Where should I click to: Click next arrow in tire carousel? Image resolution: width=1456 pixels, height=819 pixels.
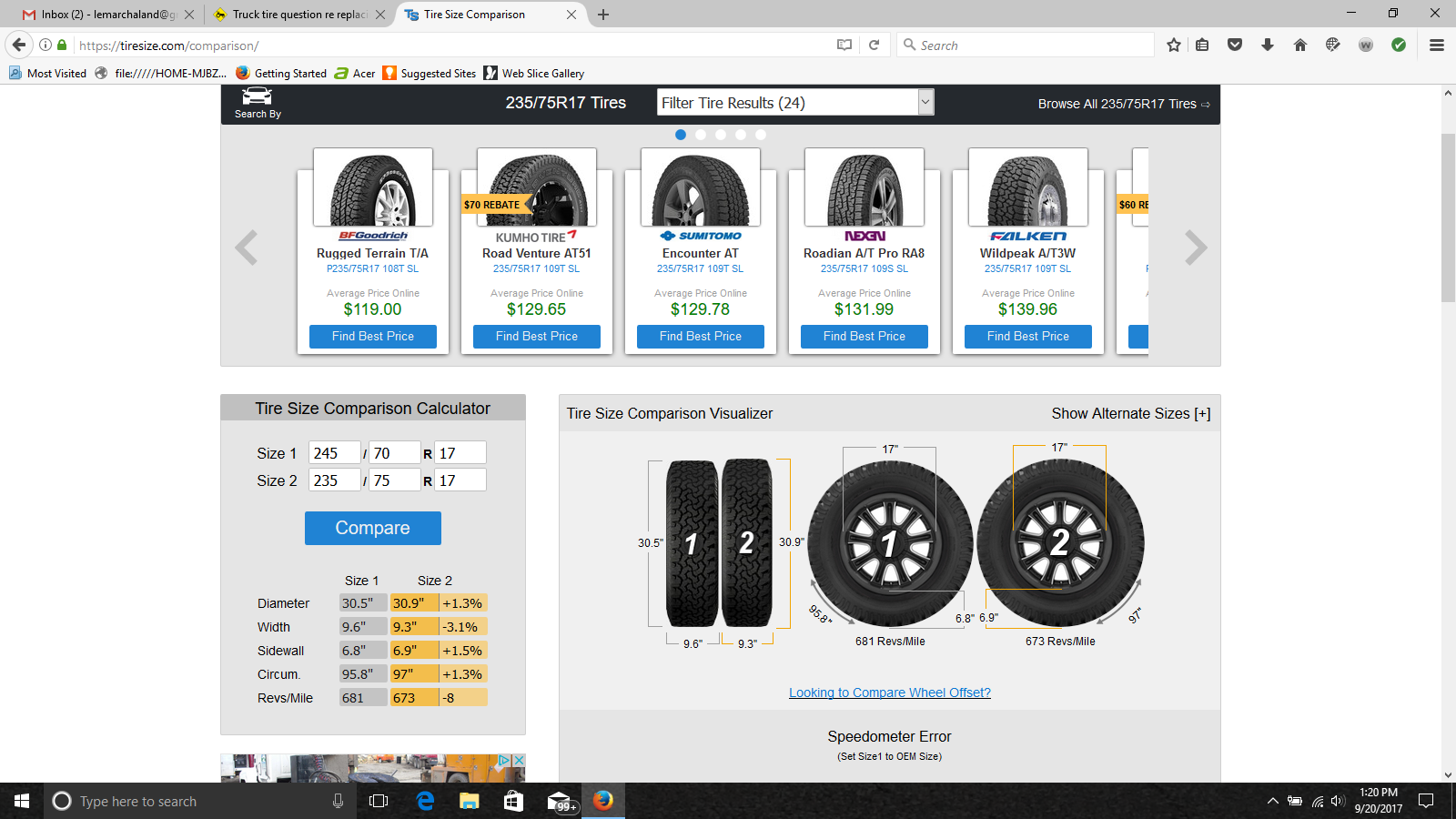pos(1196,248)
